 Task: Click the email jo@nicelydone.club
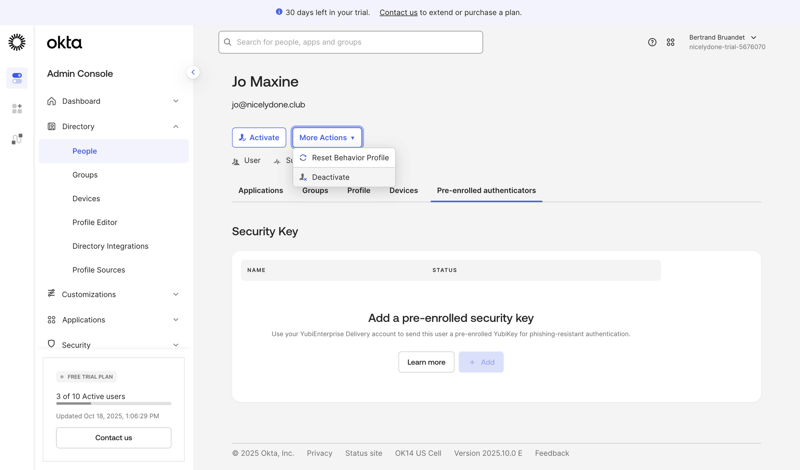pos(268,105)
